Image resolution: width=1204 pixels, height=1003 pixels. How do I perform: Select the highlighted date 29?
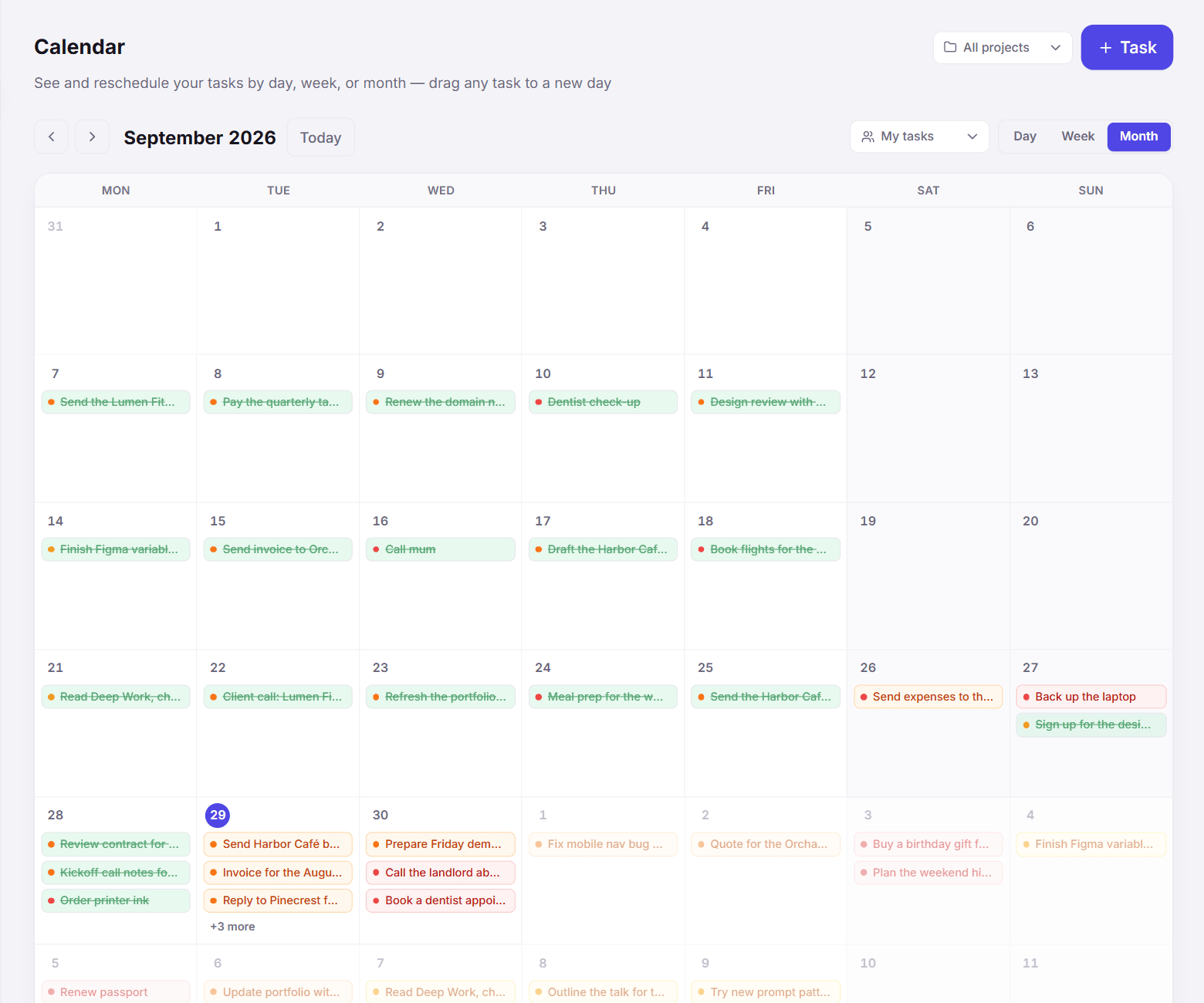(218, 816)
